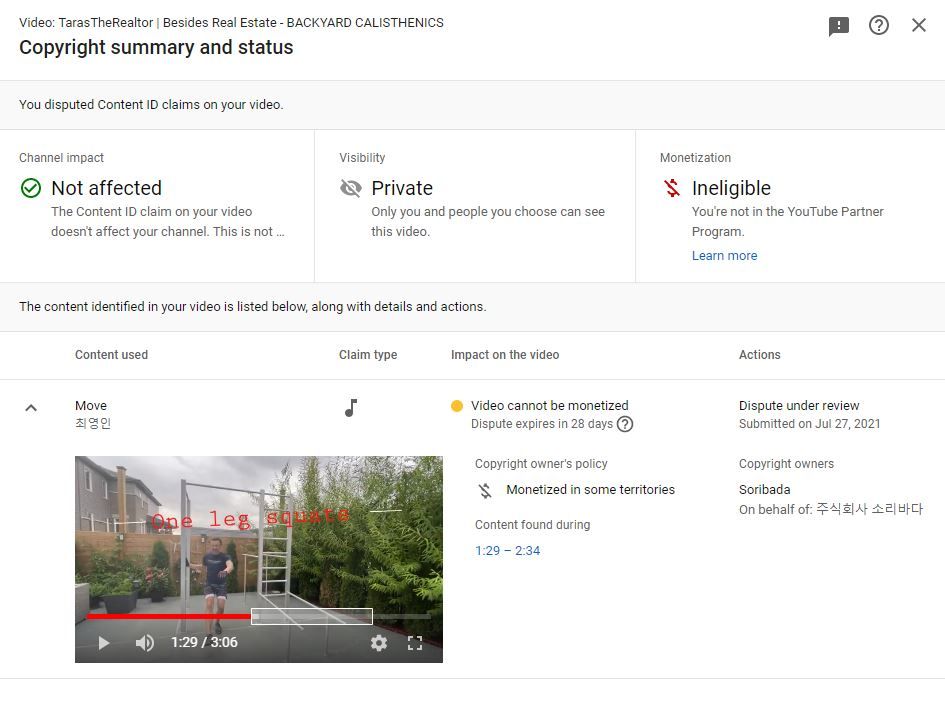
Task: Click the Monetized in some territories label
Action: point(591,489)
